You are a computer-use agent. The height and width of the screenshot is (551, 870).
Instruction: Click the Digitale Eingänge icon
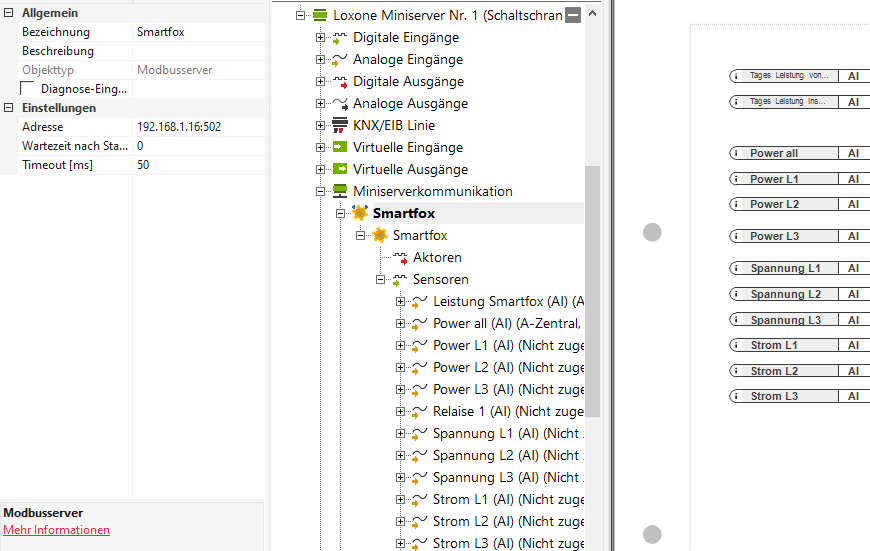point(340,38)
